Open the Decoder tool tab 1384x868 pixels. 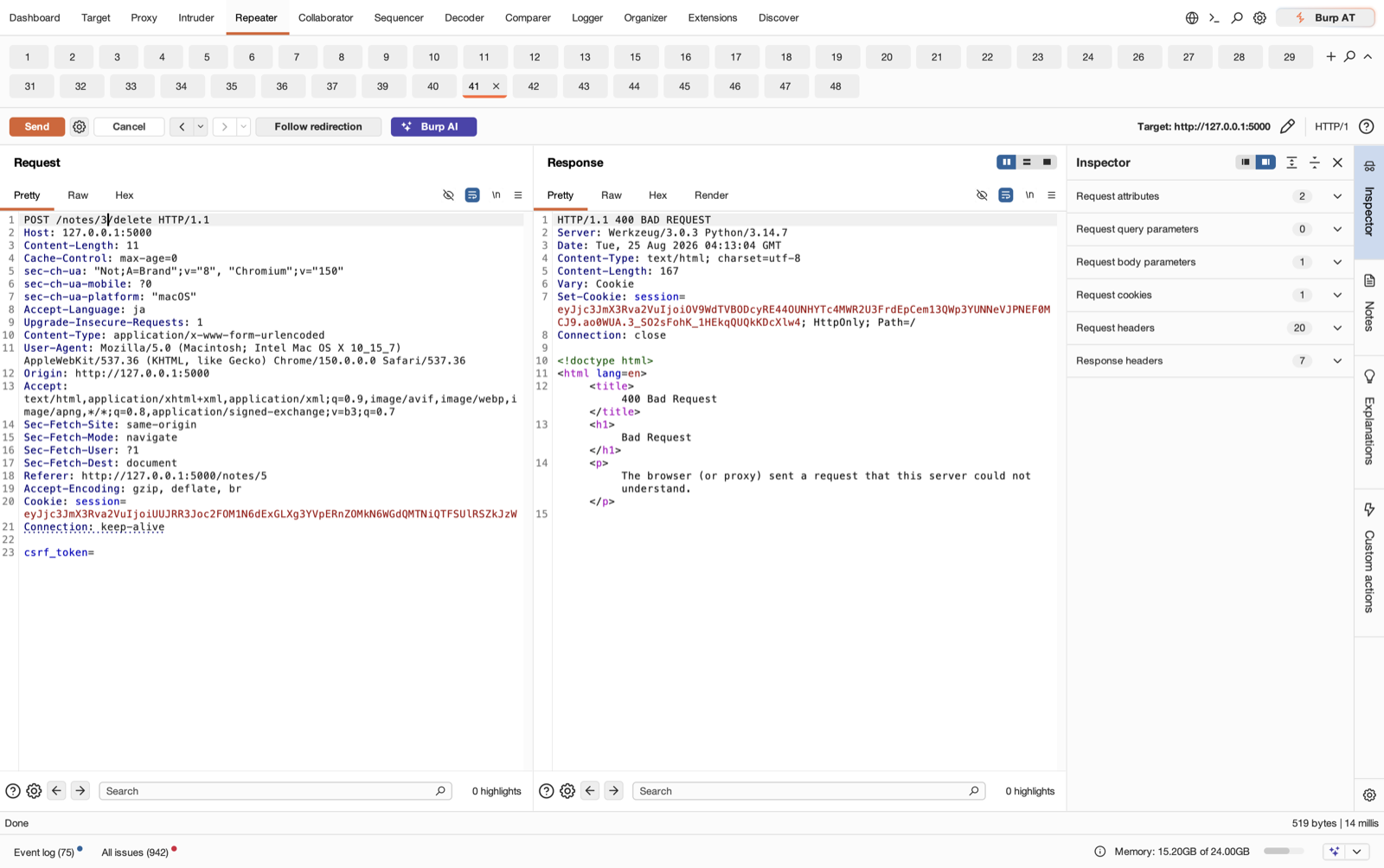click(464, 18)
